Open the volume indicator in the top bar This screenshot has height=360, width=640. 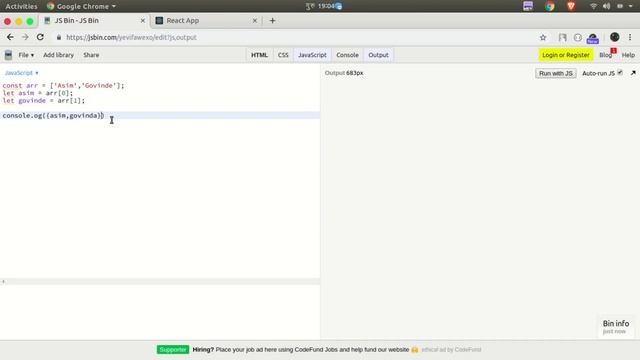607,6
